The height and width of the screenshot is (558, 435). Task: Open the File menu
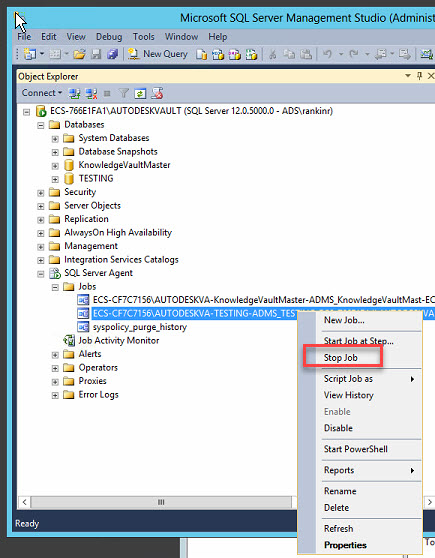(24, 37)
